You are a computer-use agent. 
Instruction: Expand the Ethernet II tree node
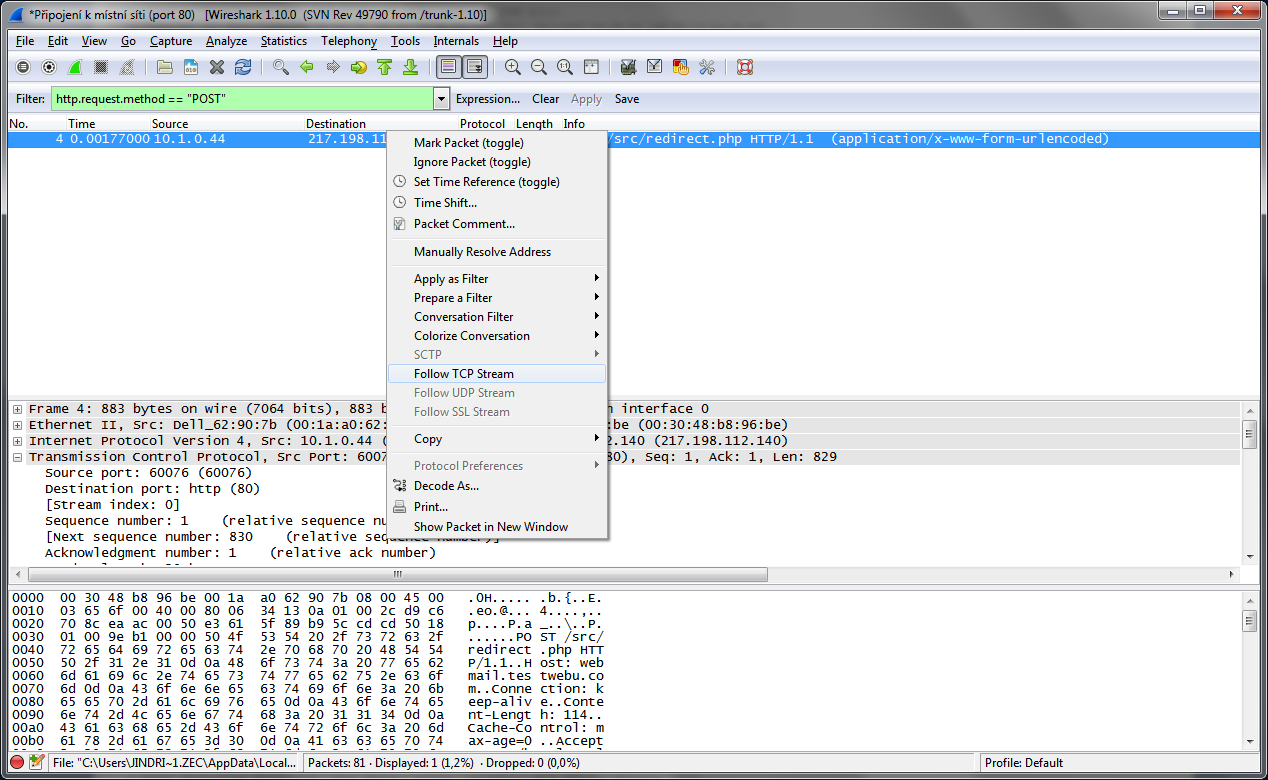pos(18,425)
